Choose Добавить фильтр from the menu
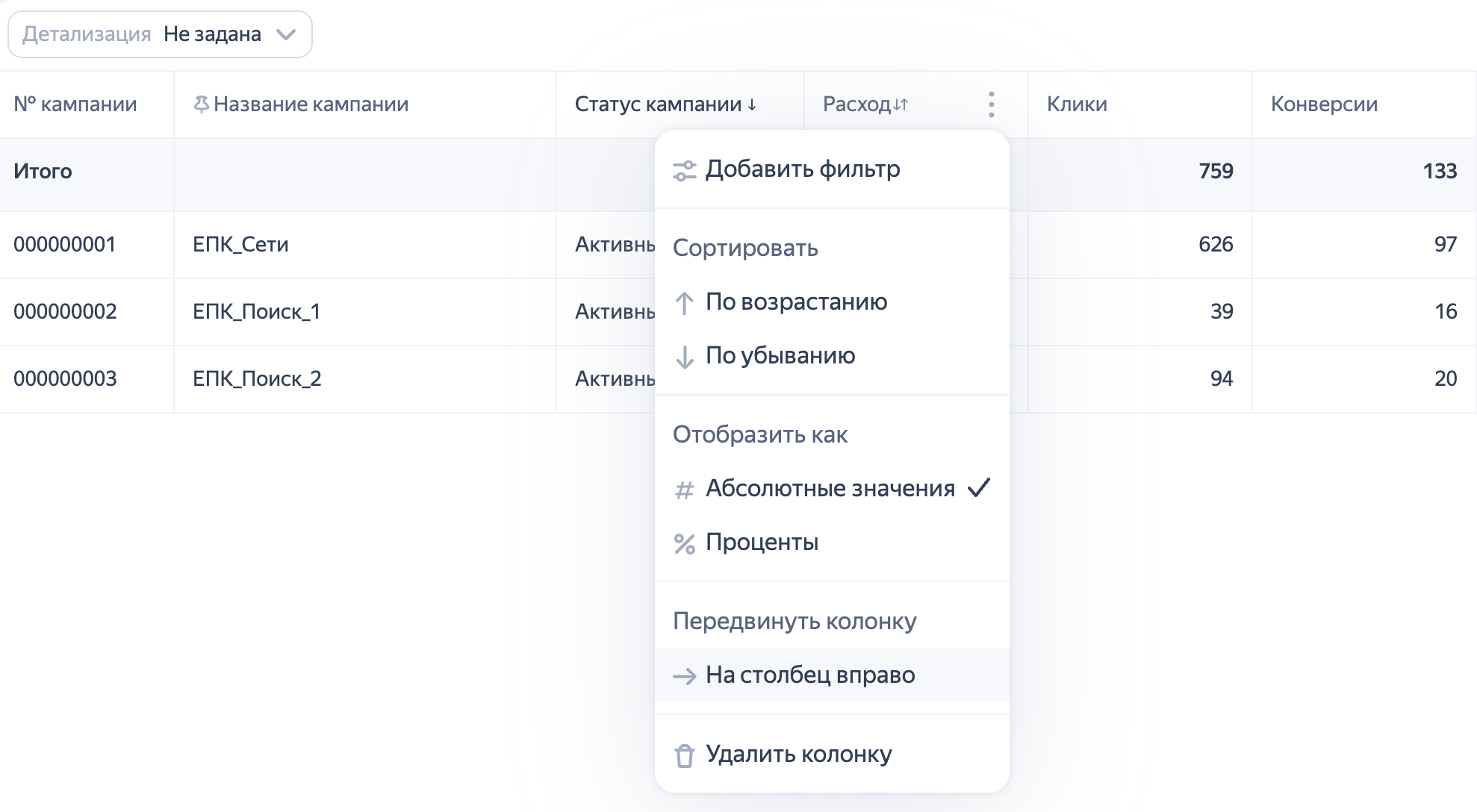 (803, 169)
